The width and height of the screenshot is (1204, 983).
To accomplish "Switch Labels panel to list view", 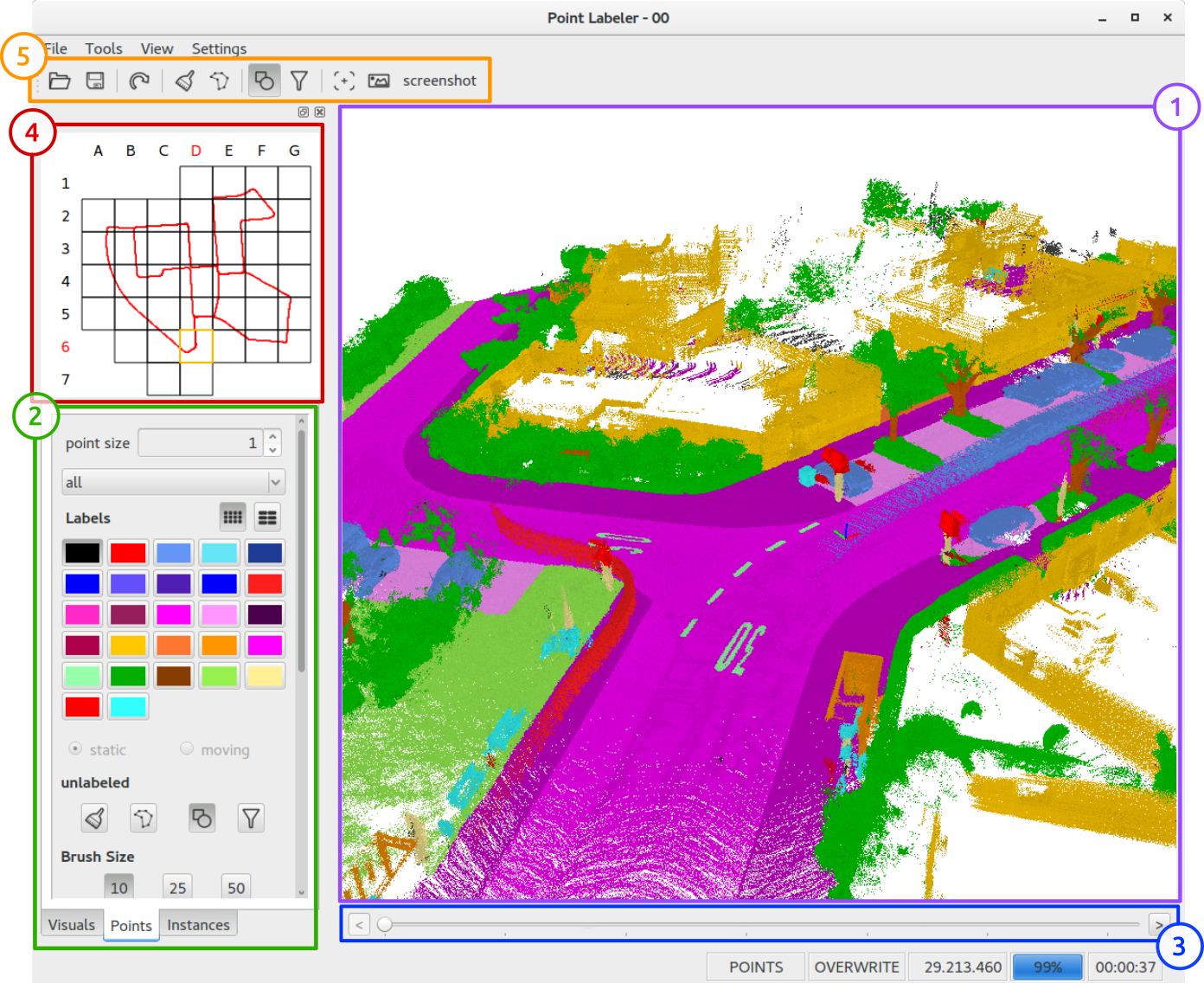I will tap(266, 517).
